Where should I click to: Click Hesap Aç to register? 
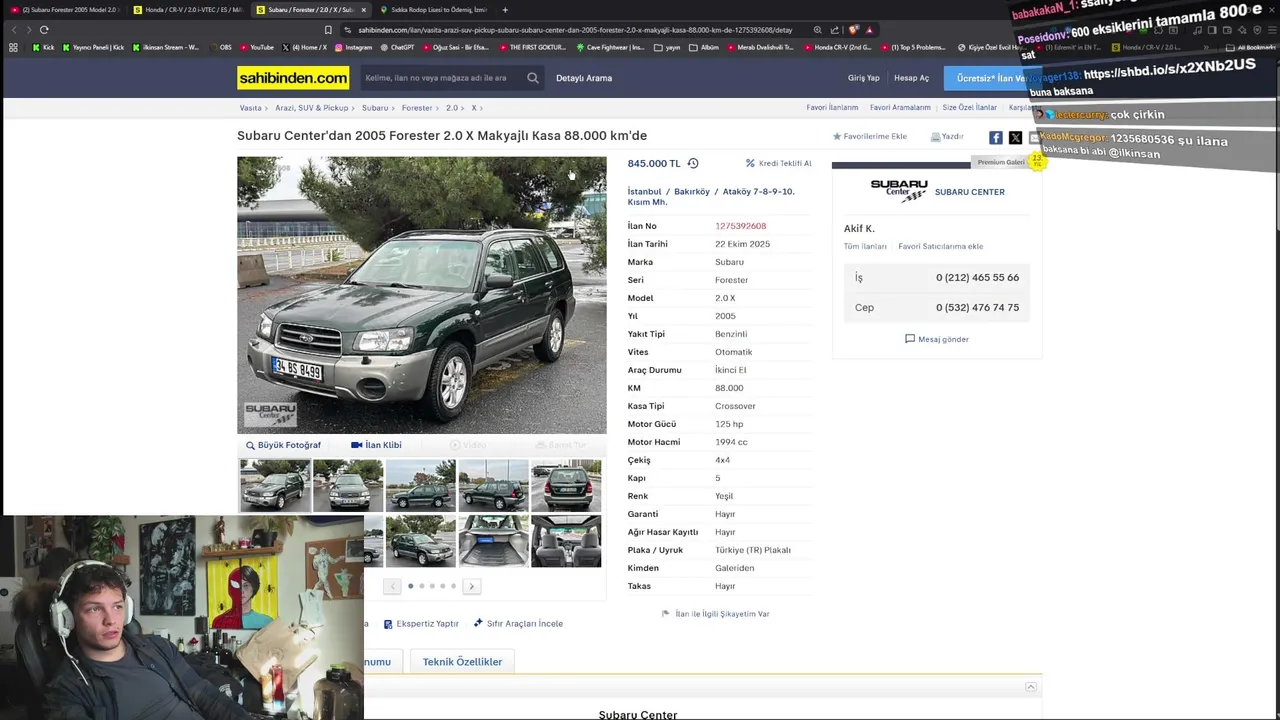(912, 78)
